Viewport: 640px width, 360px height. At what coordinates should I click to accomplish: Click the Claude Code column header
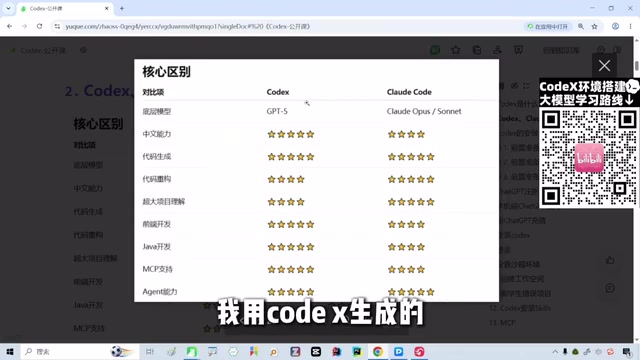tap(409, 92)
